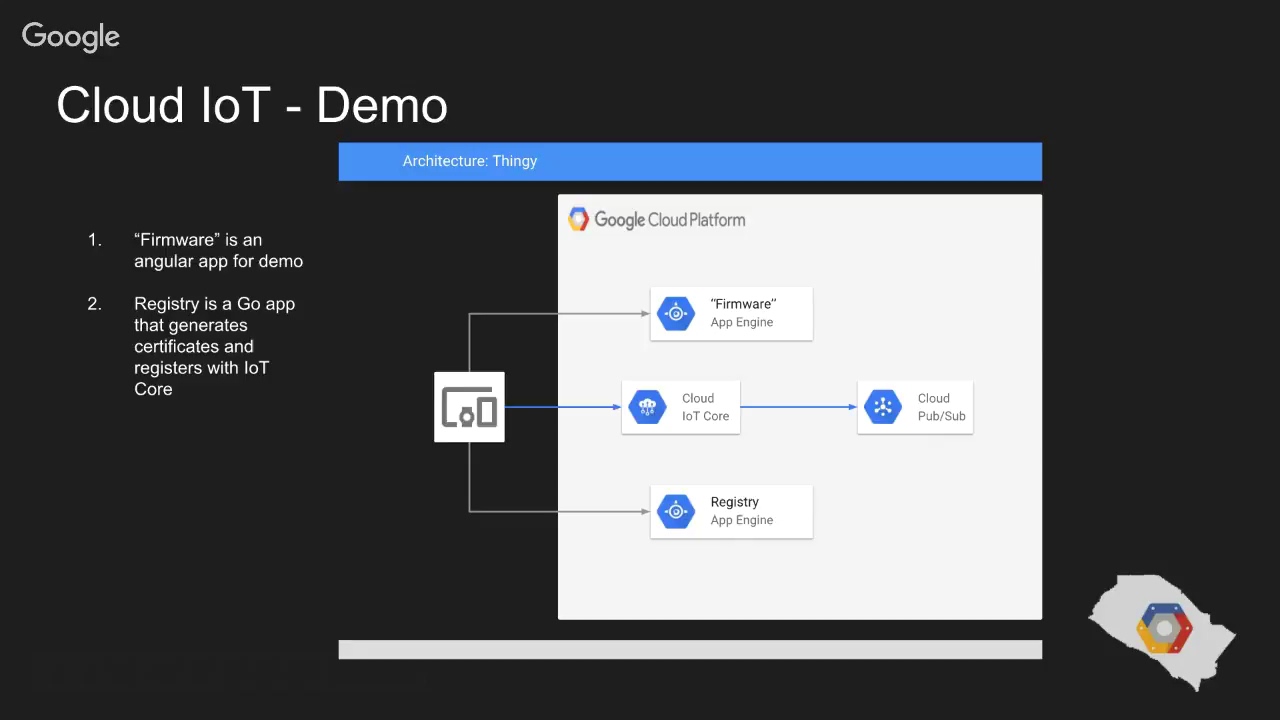Click the devices icon box
The height and width of the screenshot is (720, 1280).
469,407
